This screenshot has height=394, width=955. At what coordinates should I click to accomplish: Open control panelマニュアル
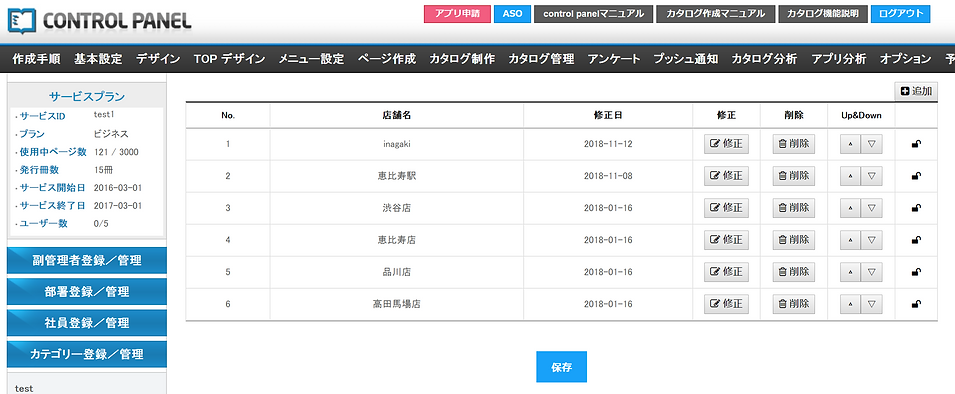pos(594,14)
